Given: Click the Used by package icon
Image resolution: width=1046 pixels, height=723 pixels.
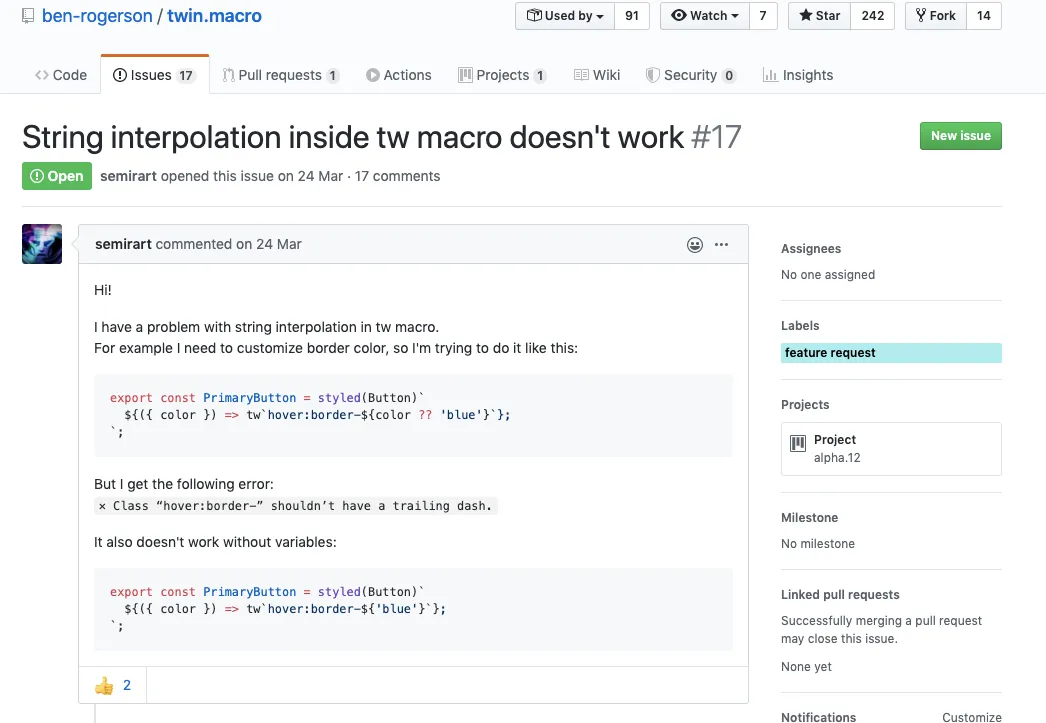Looking at the screenshot, I should click(534, 15).
